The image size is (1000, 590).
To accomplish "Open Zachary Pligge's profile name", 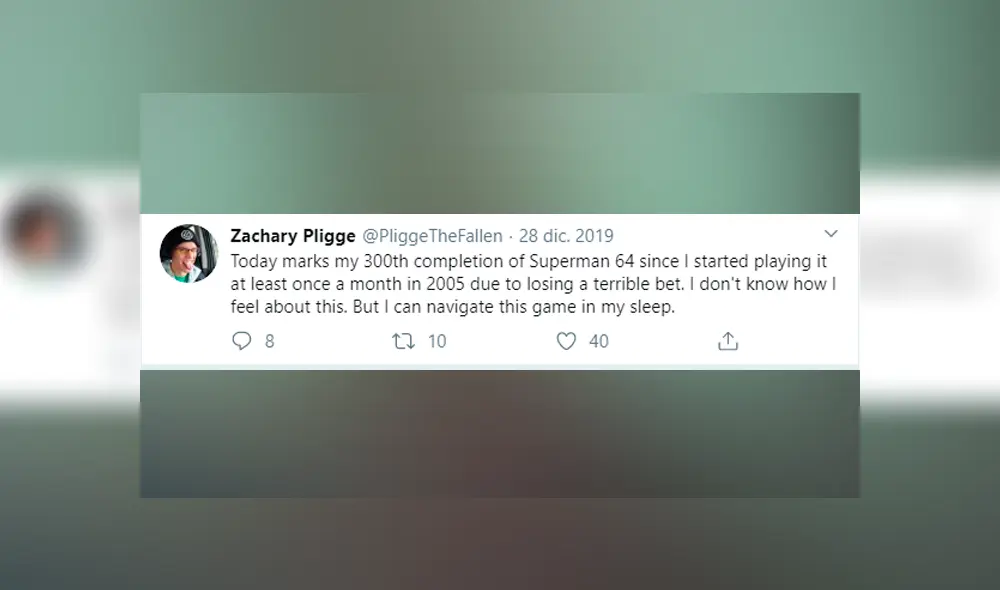I will (293, 235).
